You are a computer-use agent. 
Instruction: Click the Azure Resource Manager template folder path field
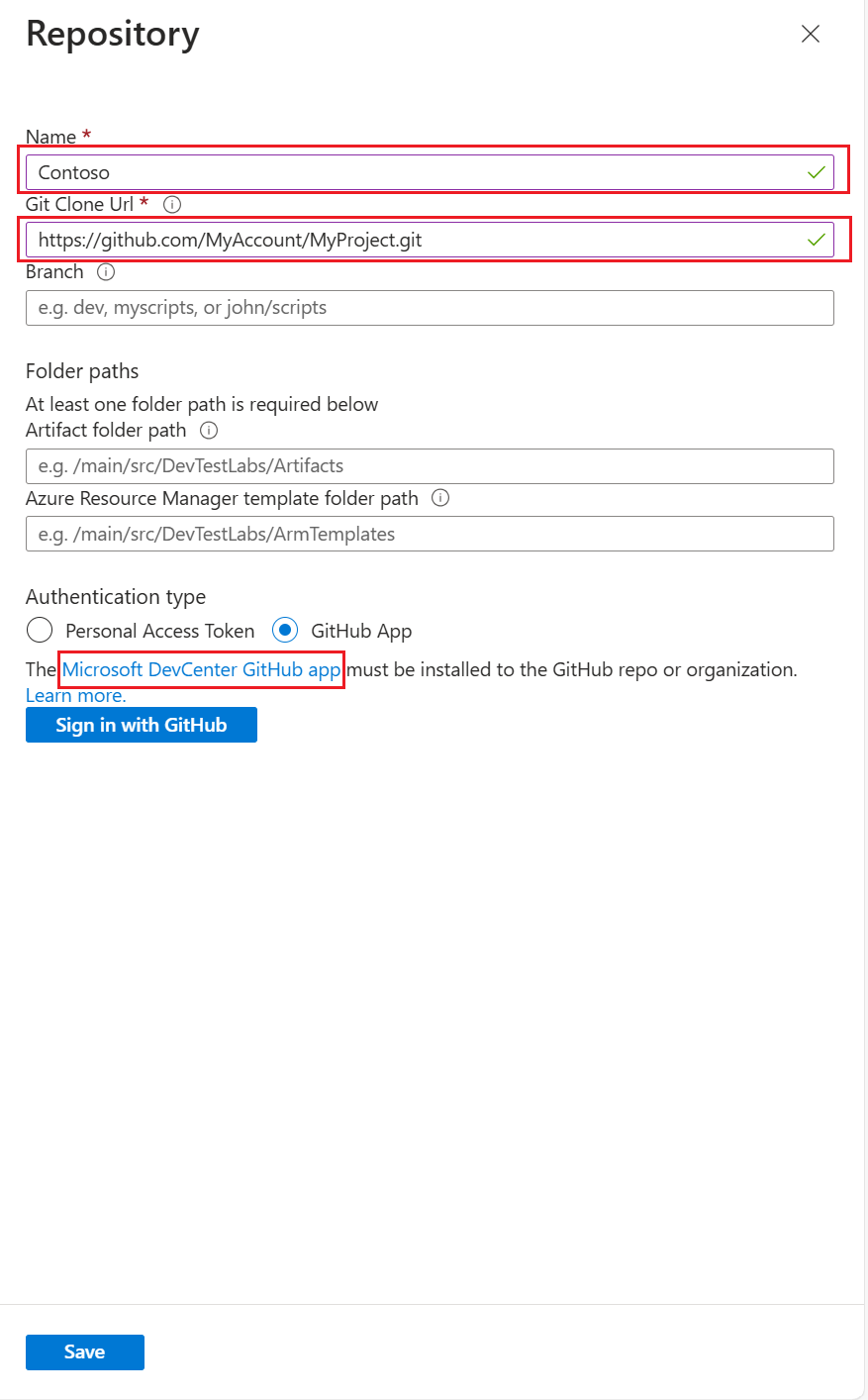(x=431, y=534)
